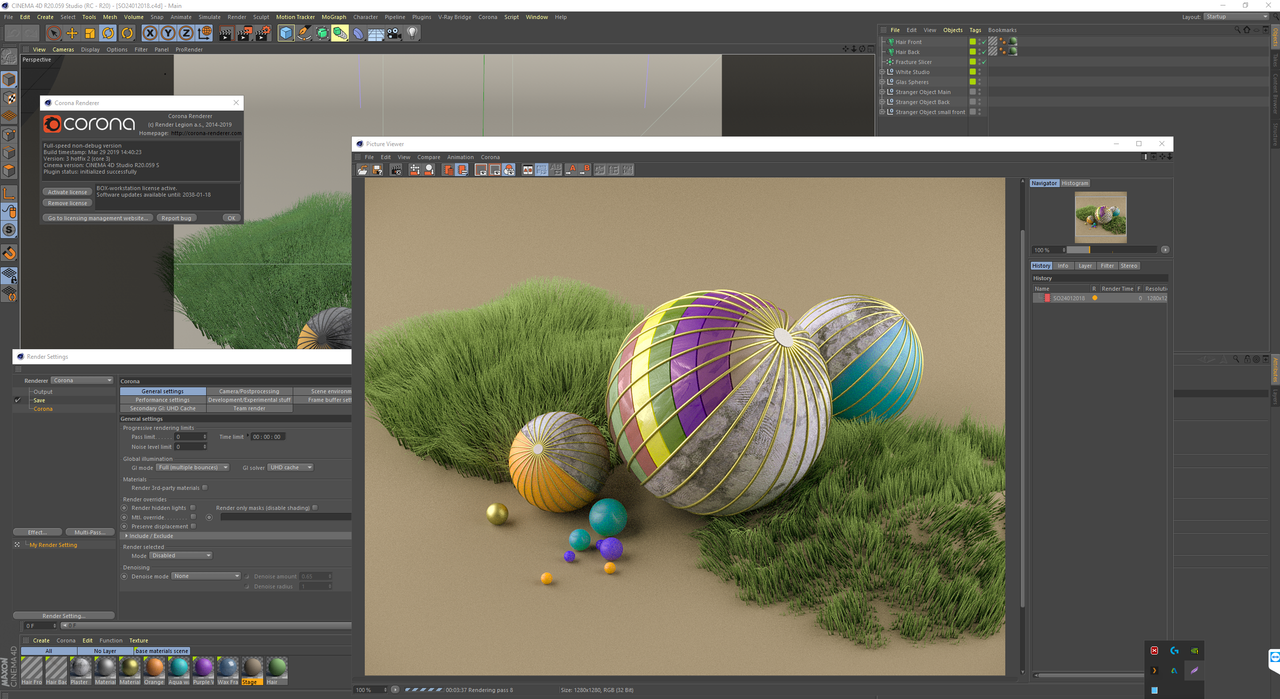Click the Report bug button
Image resolution: width=1280 pixels, height=699 pixels.
[176, 218]
